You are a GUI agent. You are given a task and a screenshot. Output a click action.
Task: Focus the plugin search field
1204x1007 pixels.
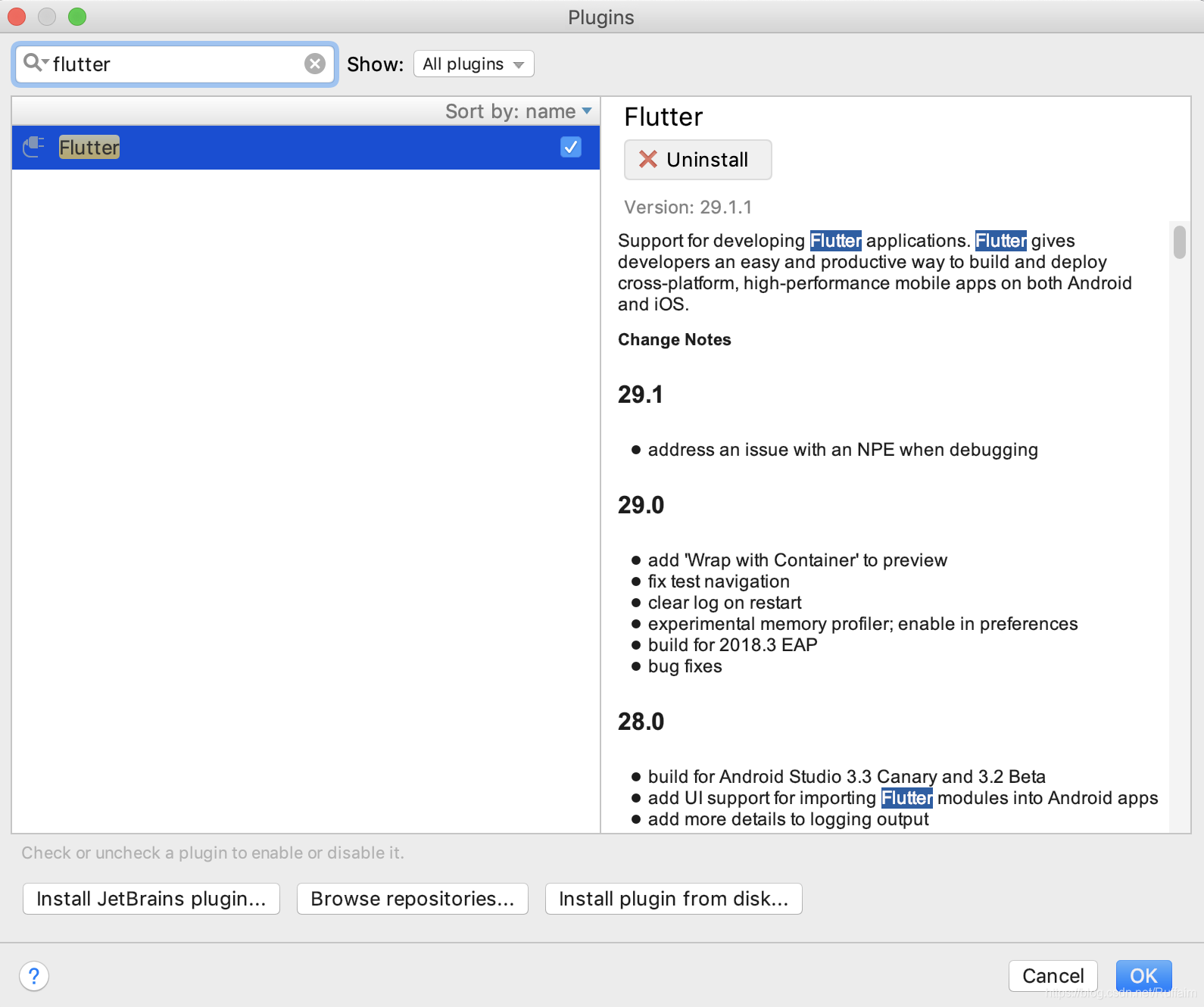pyautogui.click(x=176, y=64)
